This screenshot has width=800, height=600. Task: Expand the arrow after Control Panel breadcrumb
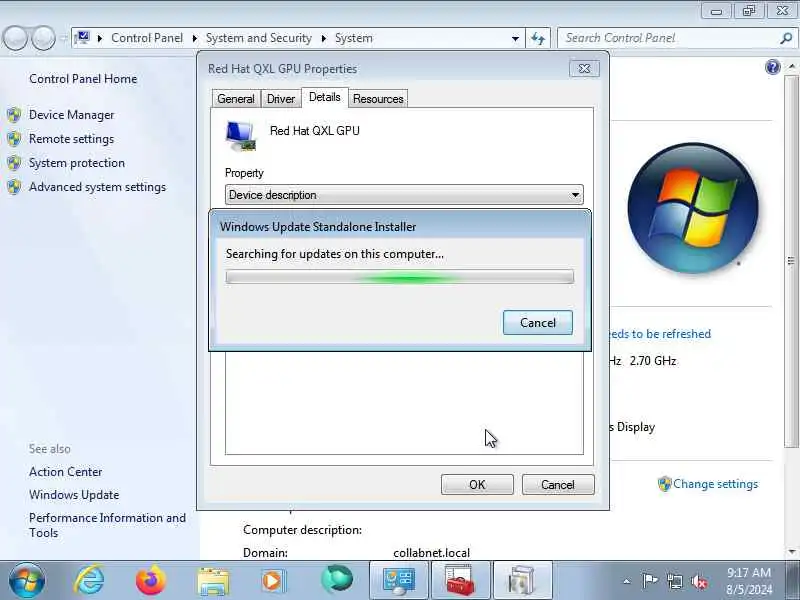click(194, 38)
